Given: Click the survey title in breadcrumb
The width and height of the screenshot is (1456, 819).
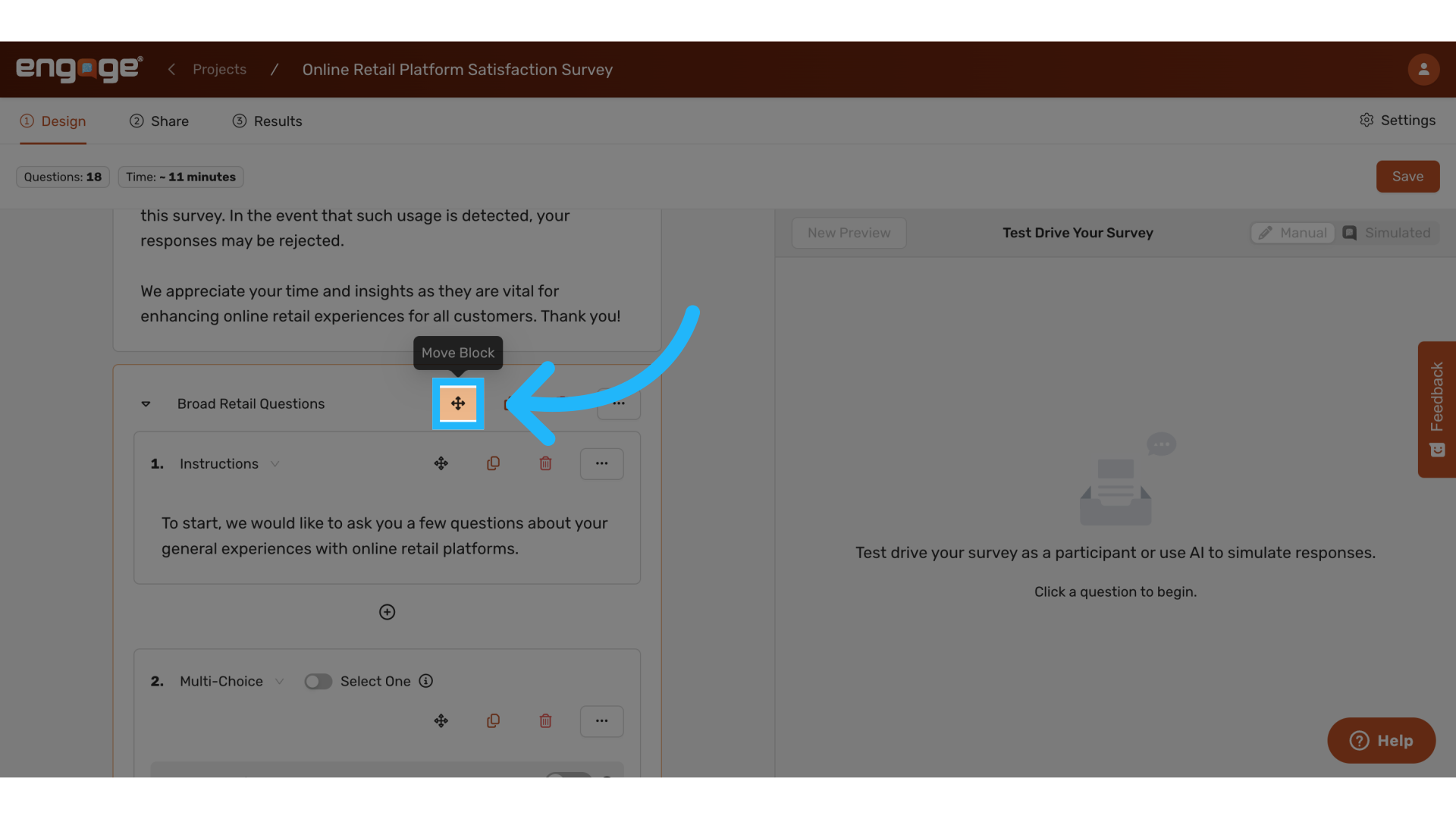Looking at the screenshot, I should pyautogui.click(x=457, y=70).
